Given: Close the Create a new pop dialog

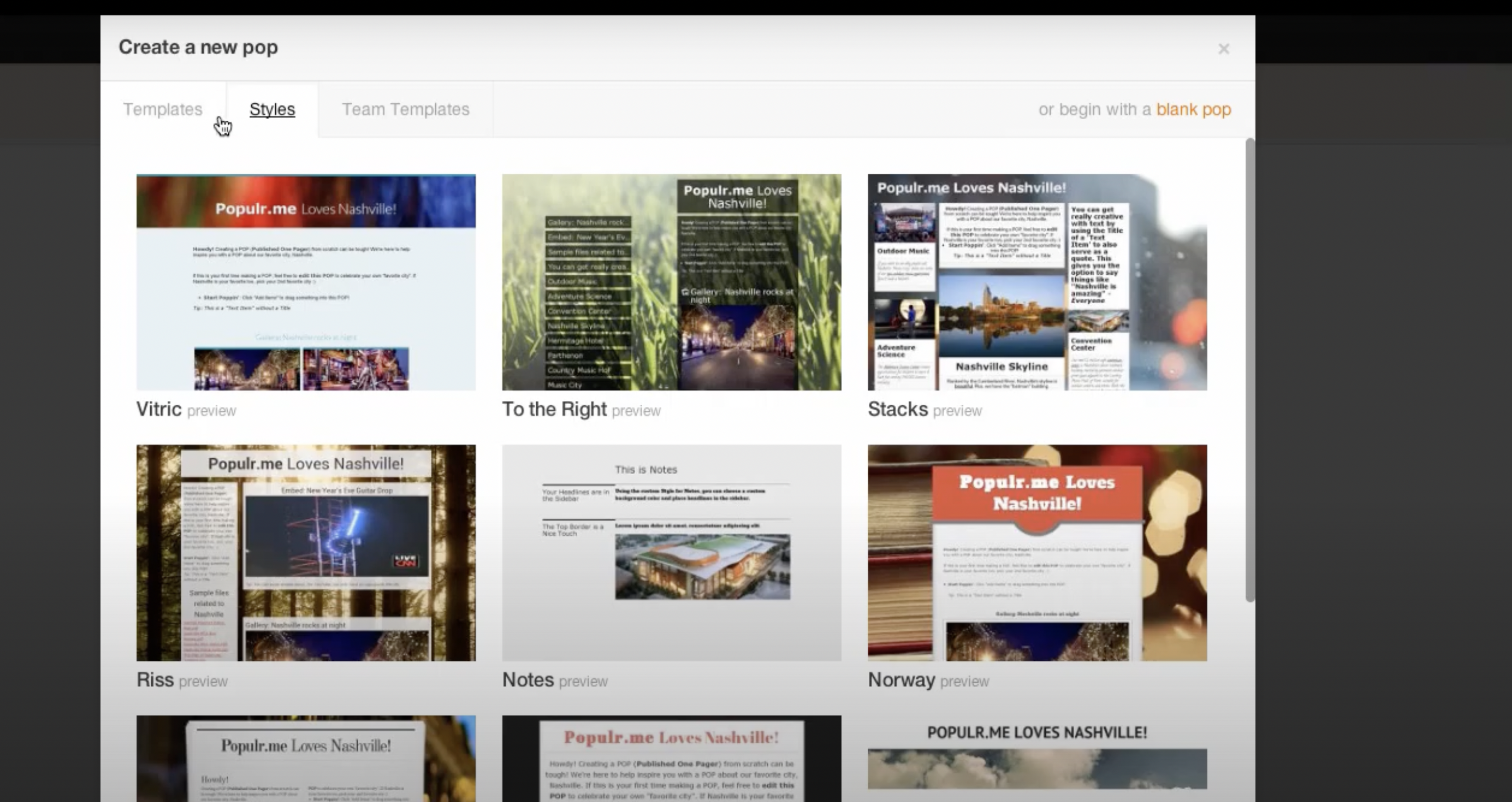Looking at the screenshot, I should [x=1224, y=48].
